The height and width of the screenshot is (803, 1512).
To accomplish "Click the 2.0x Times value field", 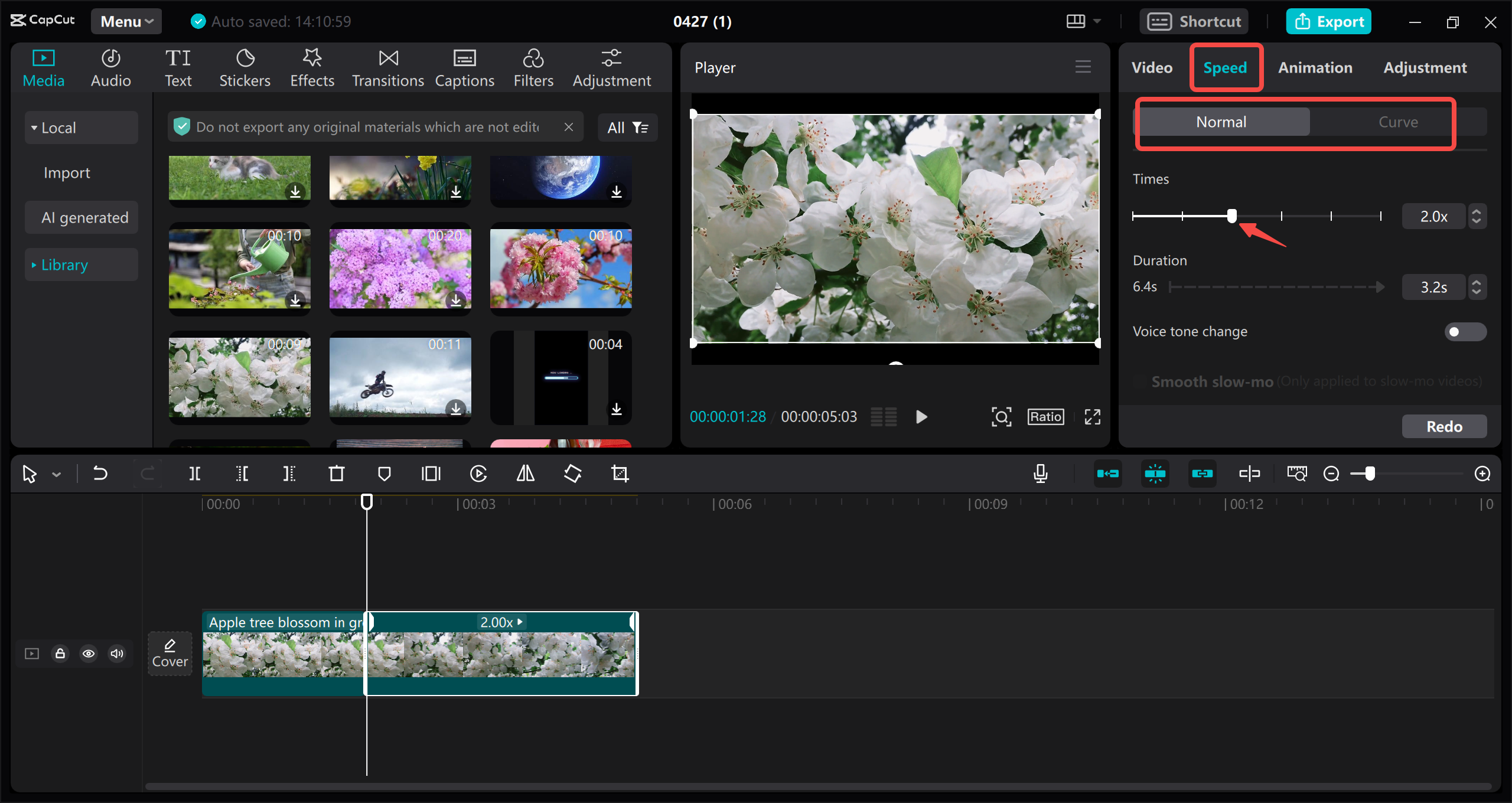I will coord(1433,216).
